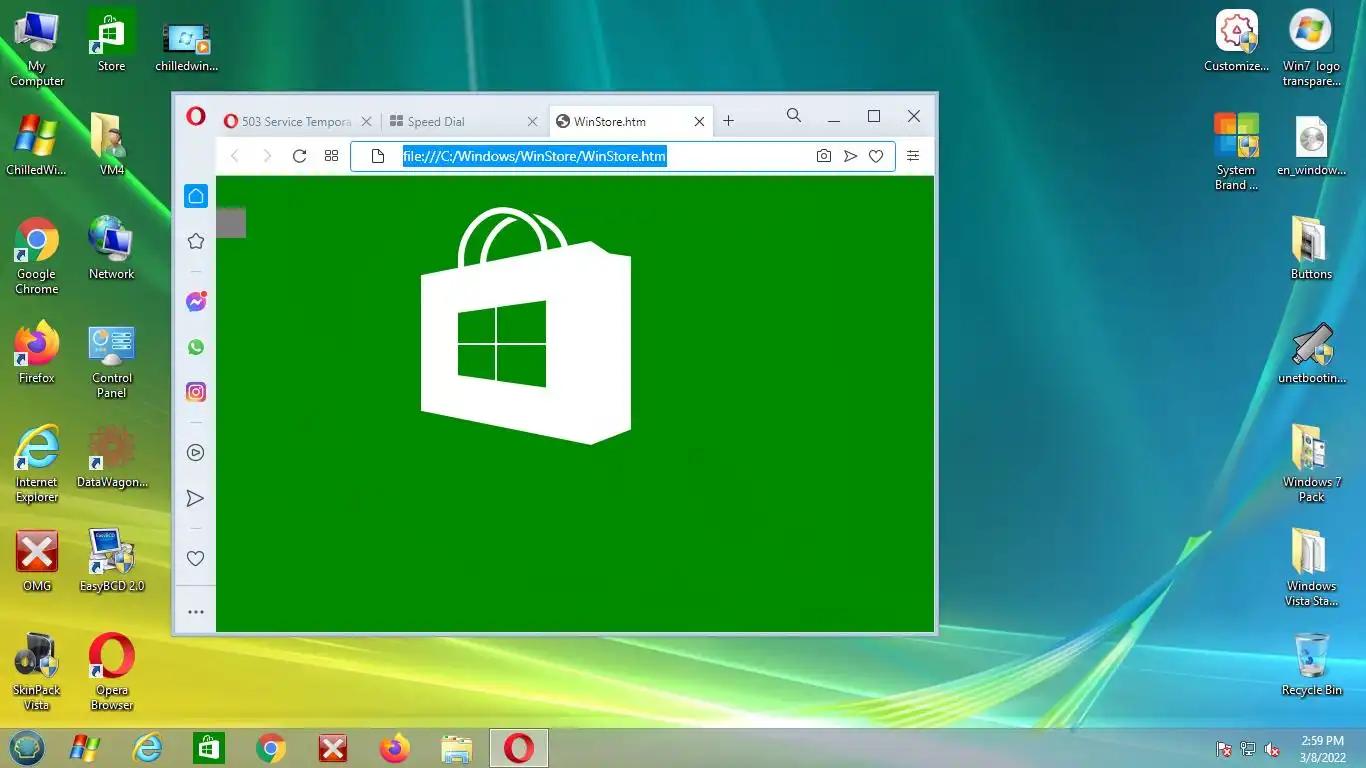Image resolution: width=1366 pixels, height=768 pixels.
Task: Select the Google Chrome desktop shortcut
Action: pyautogui.click(x=37, y=256)
